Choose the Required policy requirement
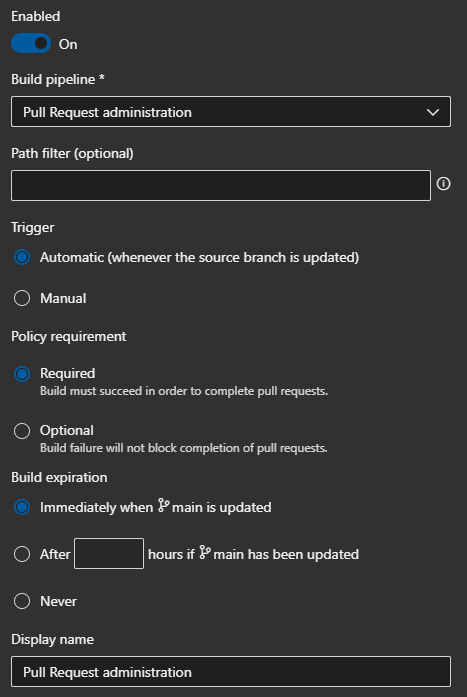 (x=22, y=374)
